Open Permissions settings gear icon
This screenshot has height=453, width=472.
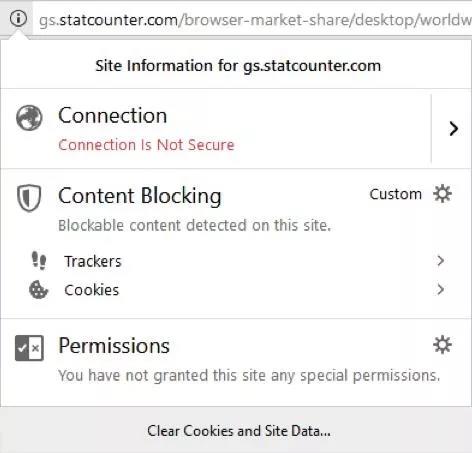[x=442, y=344]
